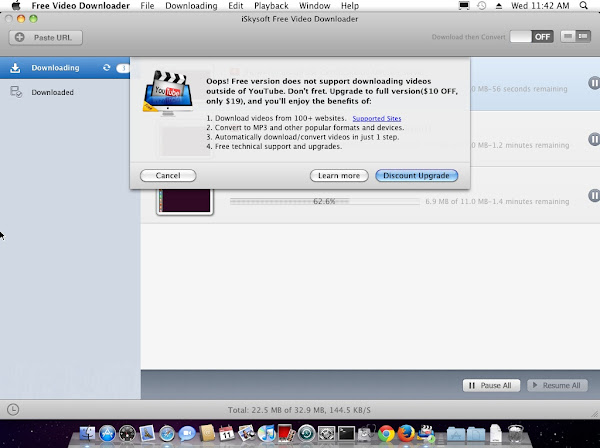600x448 pixels.
Task: Open Photo Booth from the dock
Action: pos(286,433)
